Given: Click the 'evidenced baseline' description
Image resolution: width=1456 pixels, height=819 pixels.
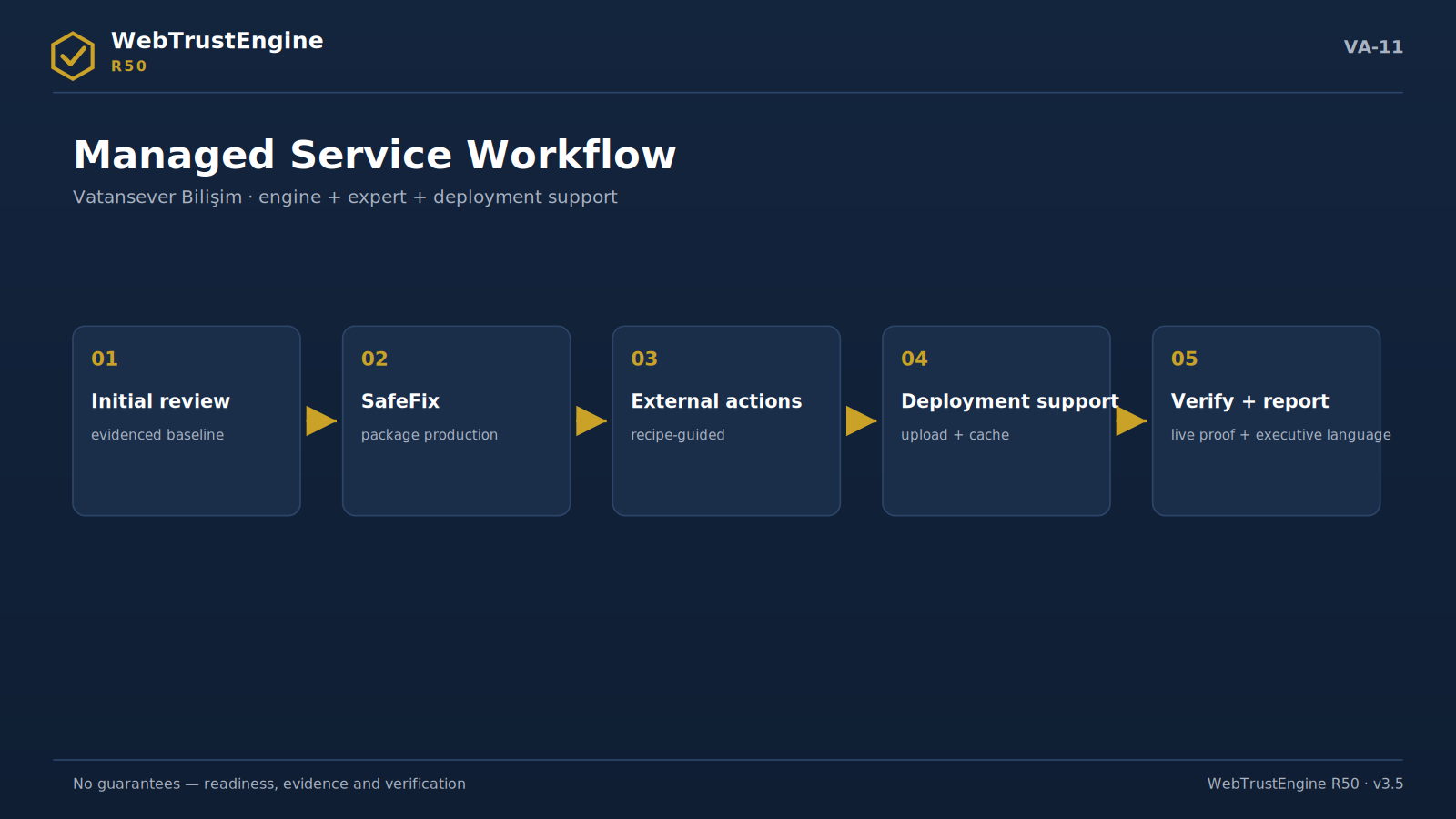Looking at the screenshot, I should 157,435.
